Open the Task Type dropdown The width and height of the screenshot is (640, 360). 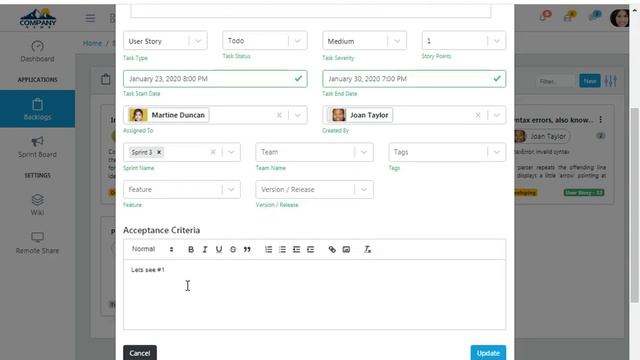point(165,41)
